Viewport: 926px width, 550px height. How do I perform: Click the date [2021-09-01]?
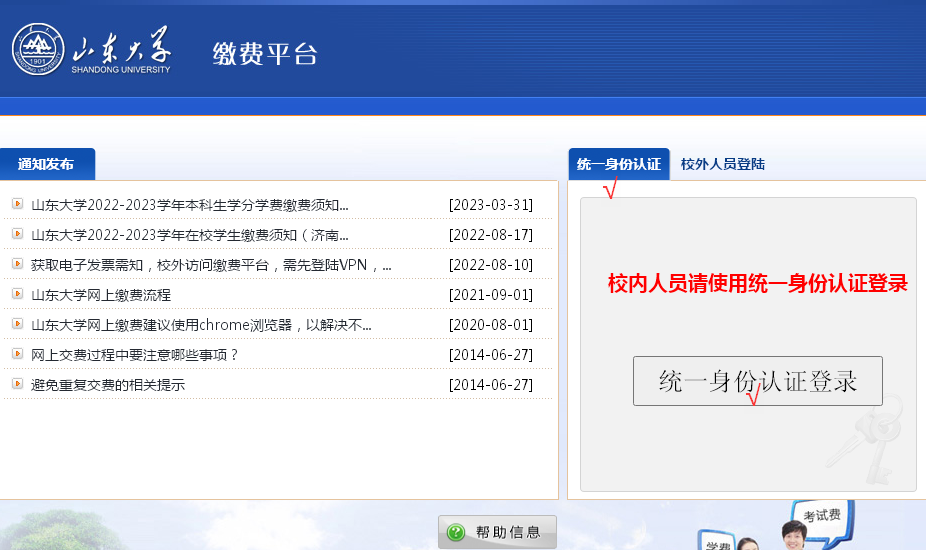(x=491, y=295)
